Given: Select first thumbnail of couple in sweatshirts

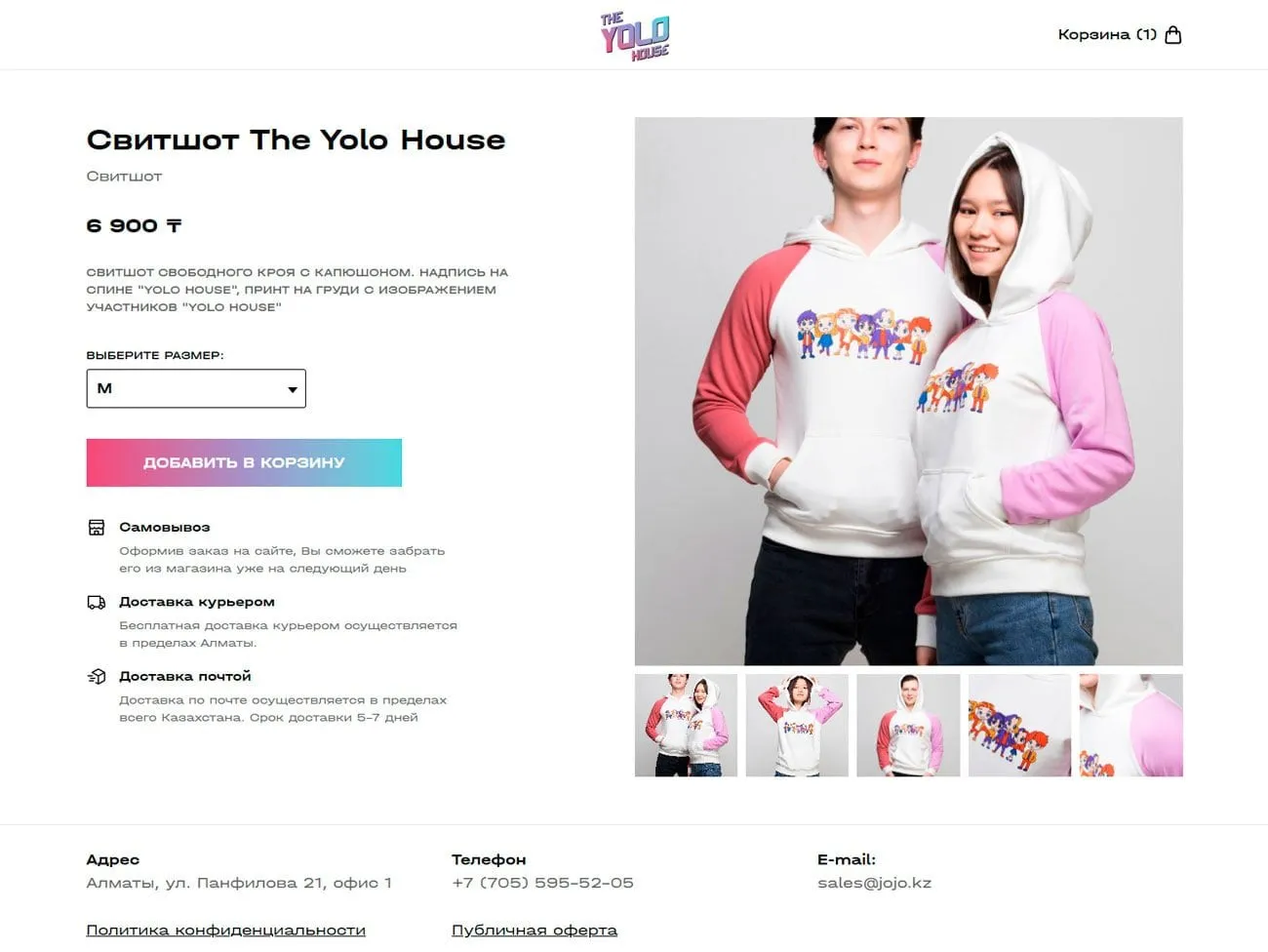Looking at the screenshot, I should click(x=686, y=726).
